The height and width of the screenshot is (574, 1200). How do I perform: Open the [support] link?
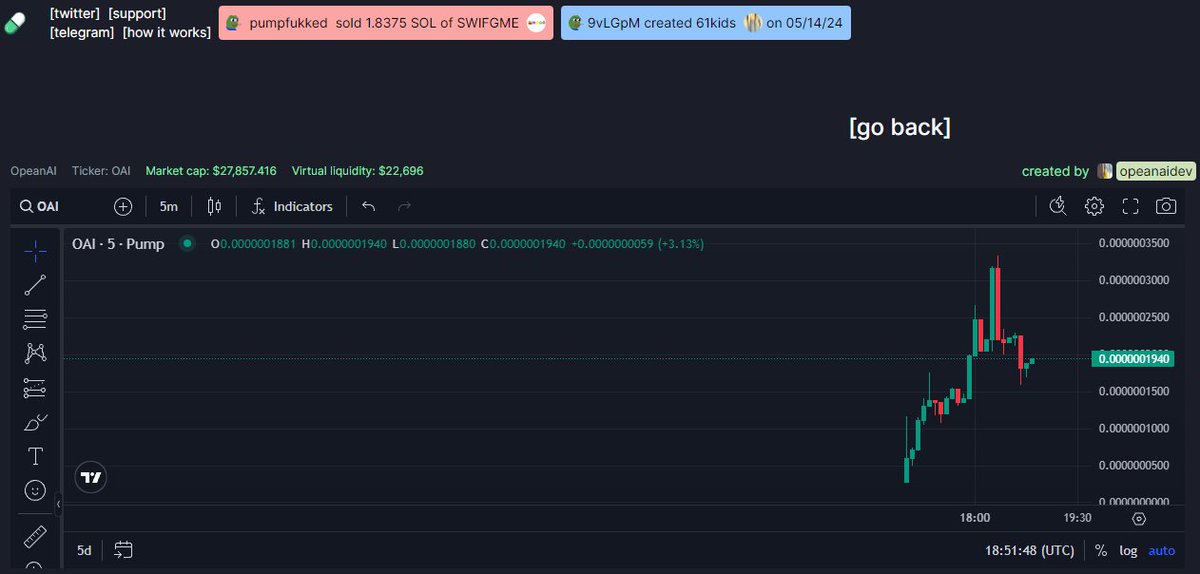(x=137, y=14)
